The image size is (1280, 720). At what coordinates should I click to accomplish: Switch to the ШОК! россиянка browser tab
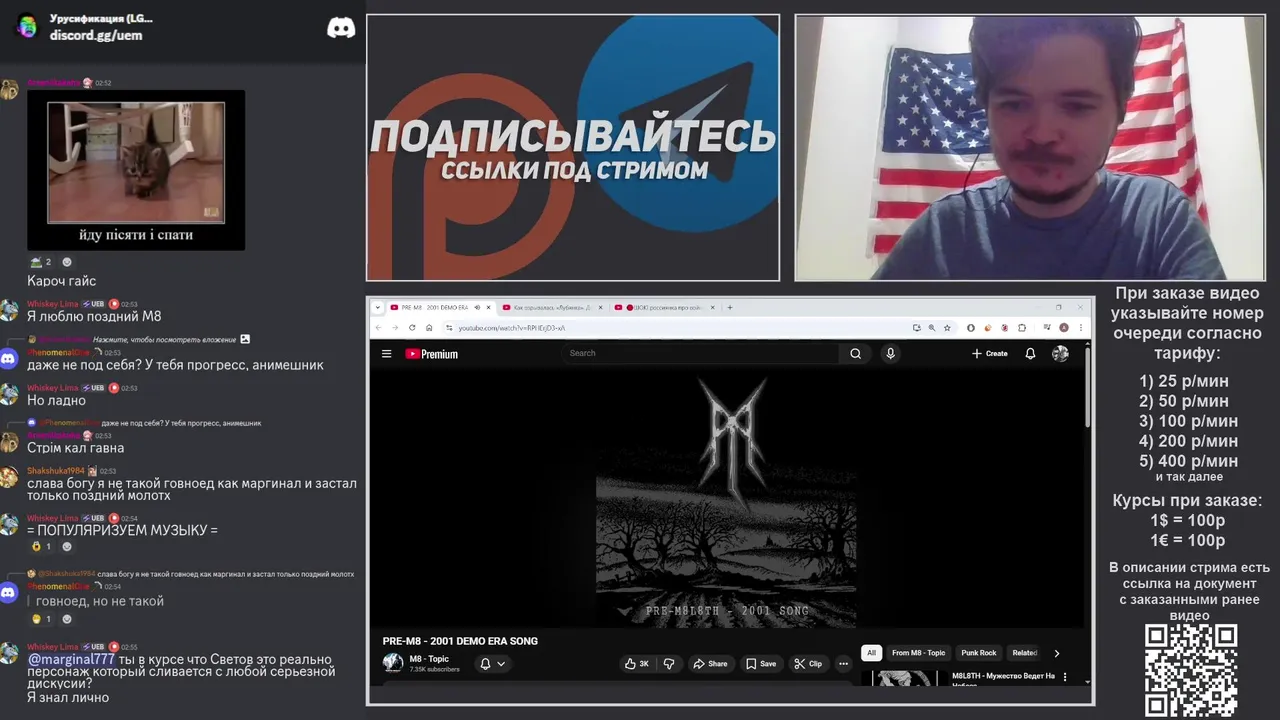664,307
